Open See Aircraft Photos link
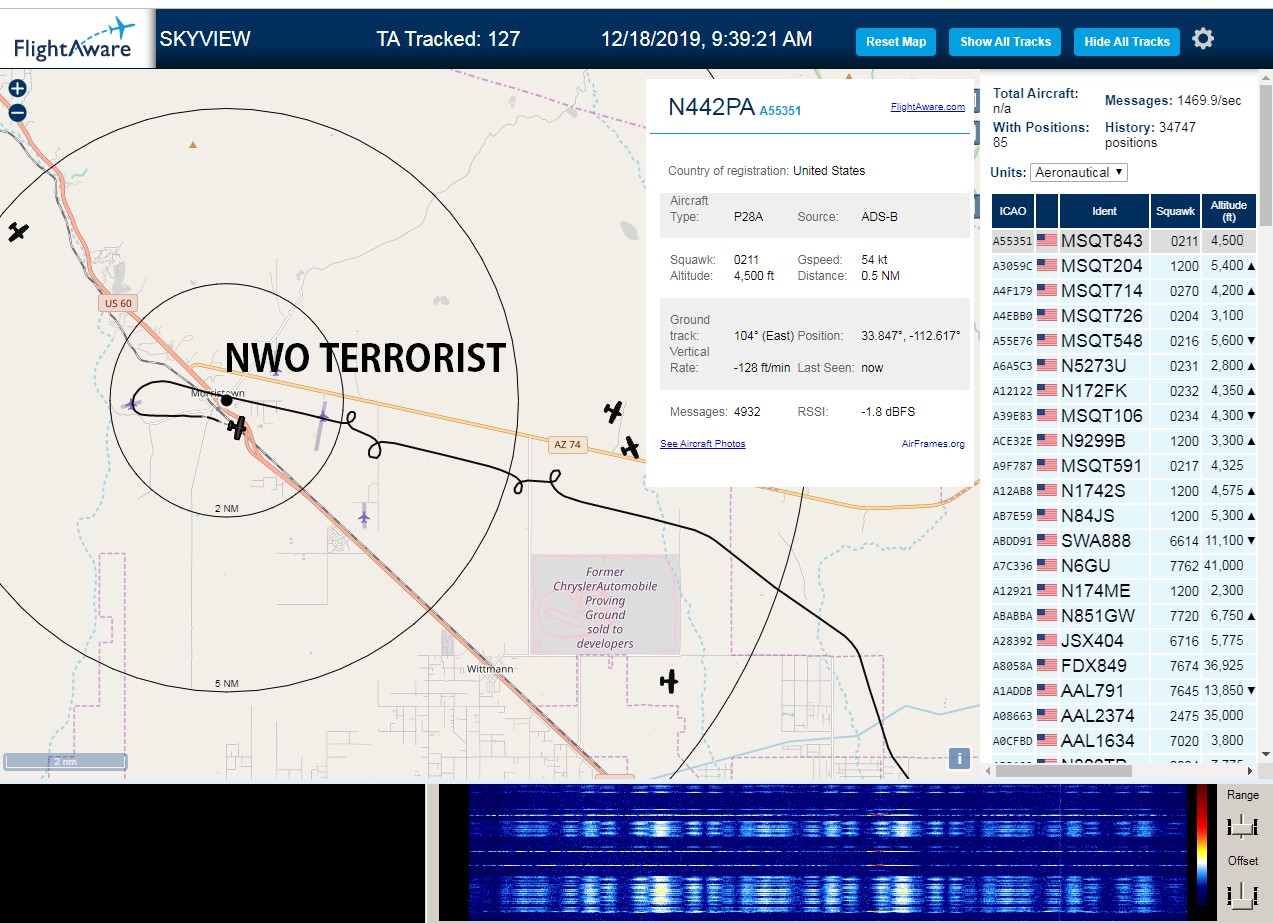Viewport: 1273px width, 923px height. coord(703,444)
